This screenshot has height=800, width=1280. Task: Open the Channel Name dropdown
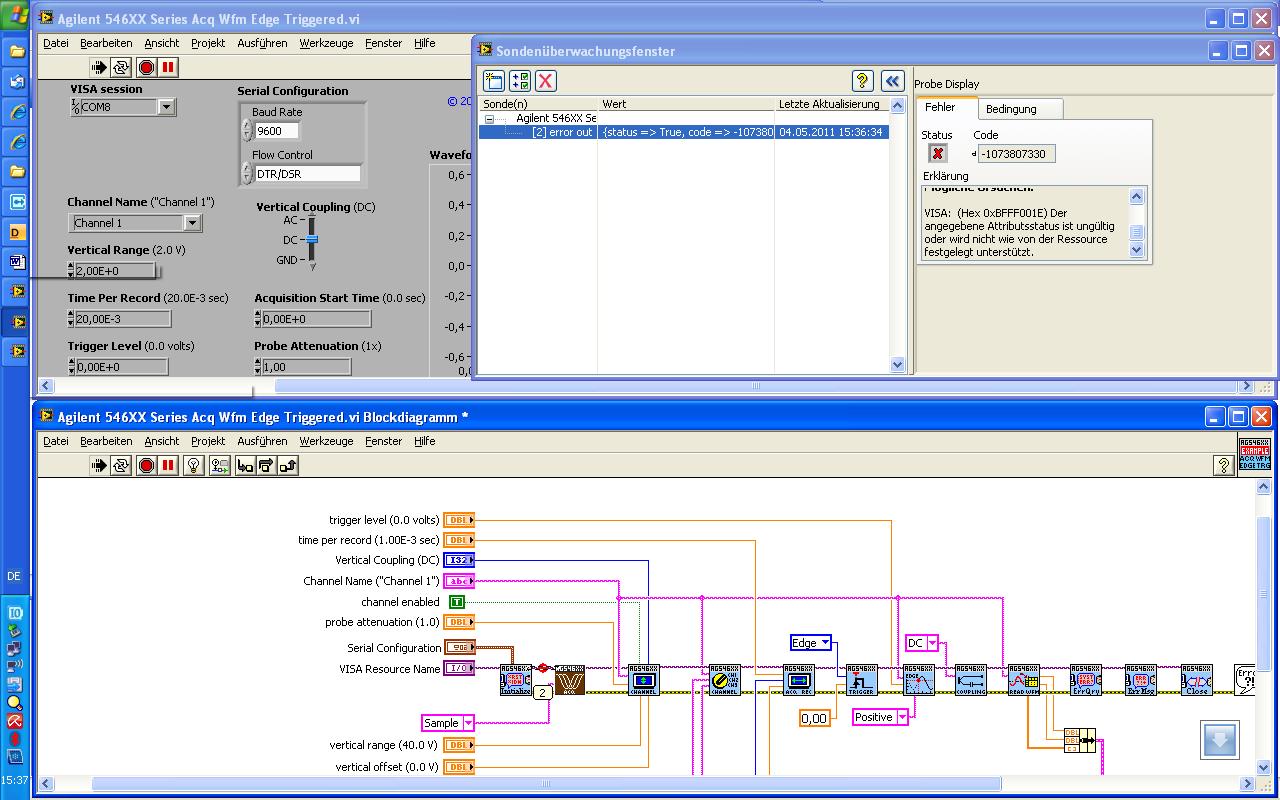[192, 223]
